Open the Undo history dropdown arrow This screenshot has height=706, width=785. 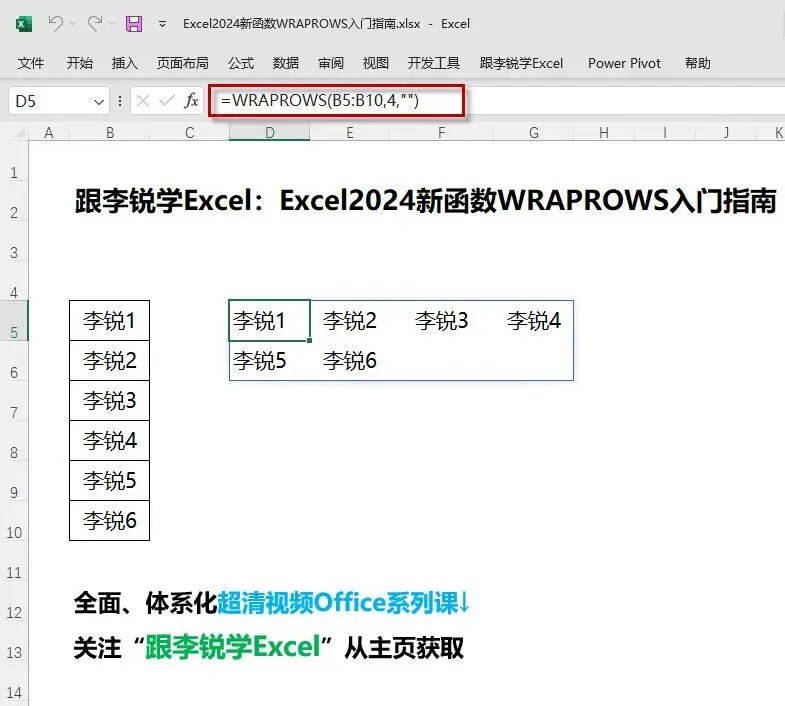[x=73, y=24]
